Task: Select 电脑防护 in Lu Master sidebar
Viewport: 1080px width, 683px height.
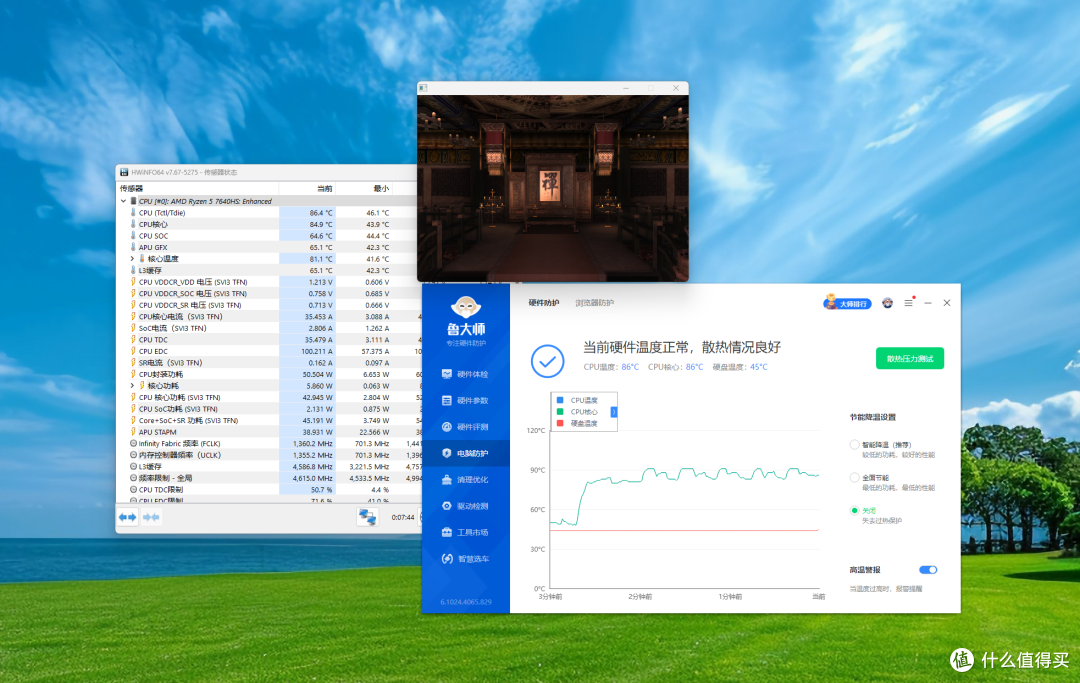Action: 465,453
